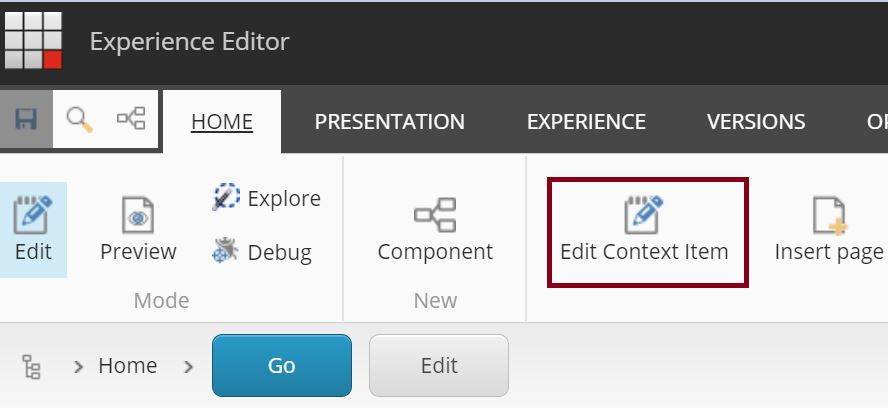Viewport: 888px width, 410px height.
Task: Switch to the PRESENTATION tab
Action: (389, 122)
